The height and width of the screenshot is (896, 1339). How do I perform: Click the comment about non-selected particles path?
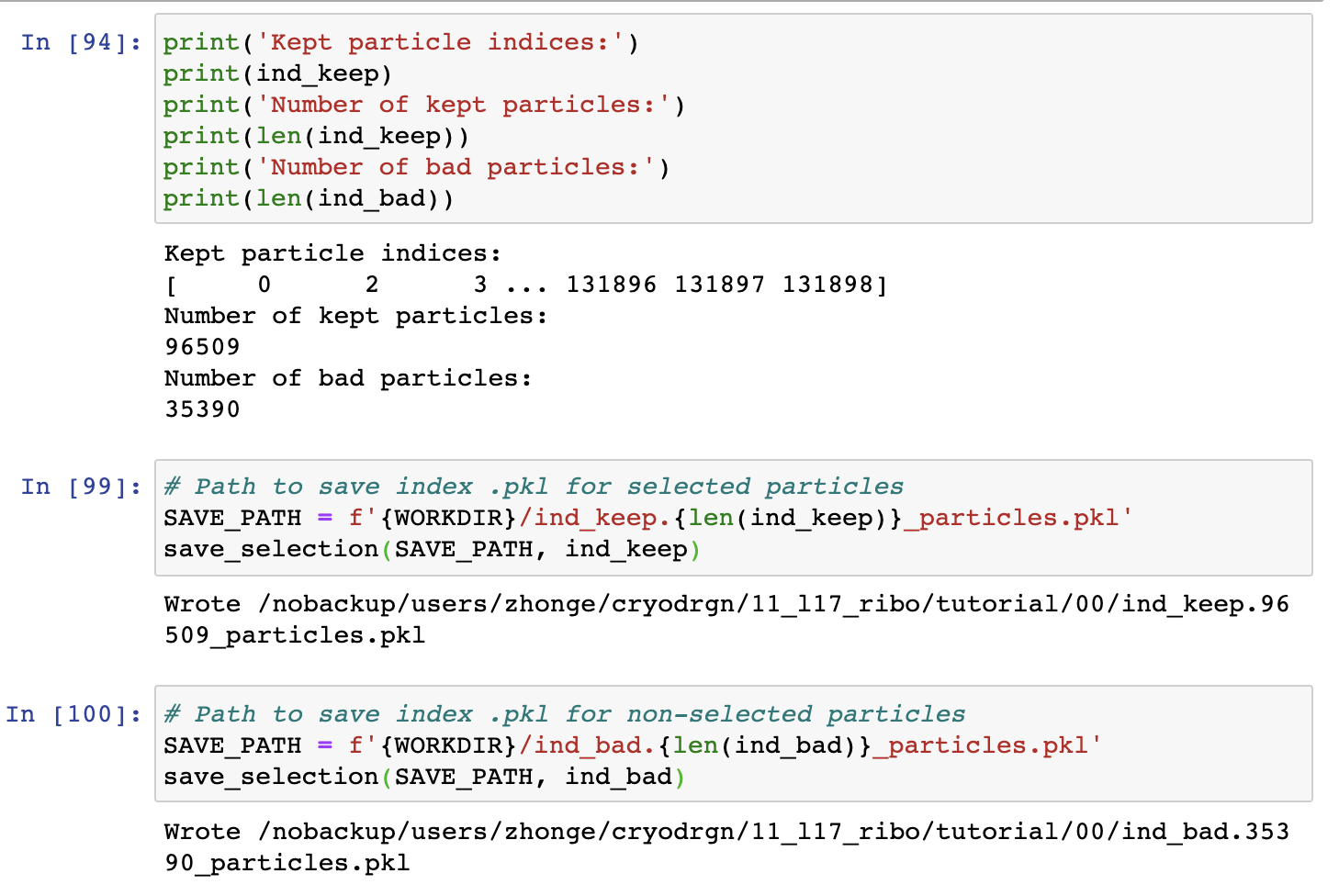(565, 714)
